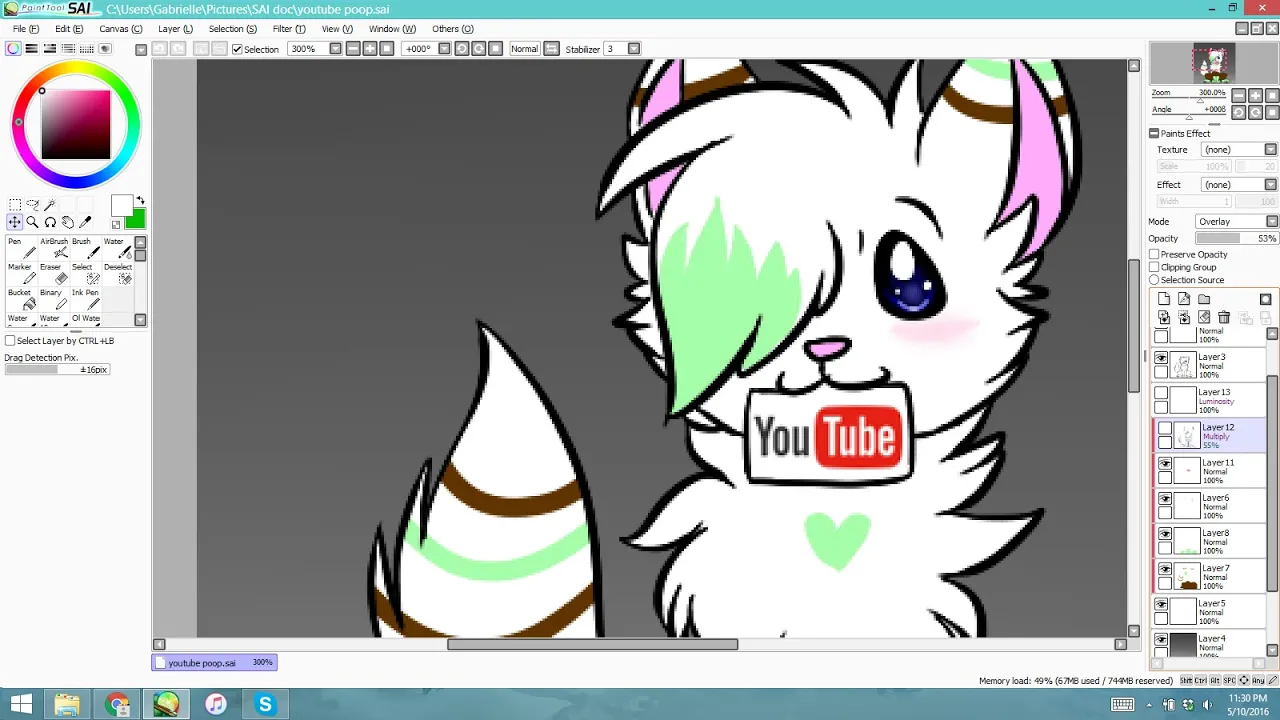Choose the AirBrush tool
The height and width of the screenshot is (720, 1280).
coord(54,248)
